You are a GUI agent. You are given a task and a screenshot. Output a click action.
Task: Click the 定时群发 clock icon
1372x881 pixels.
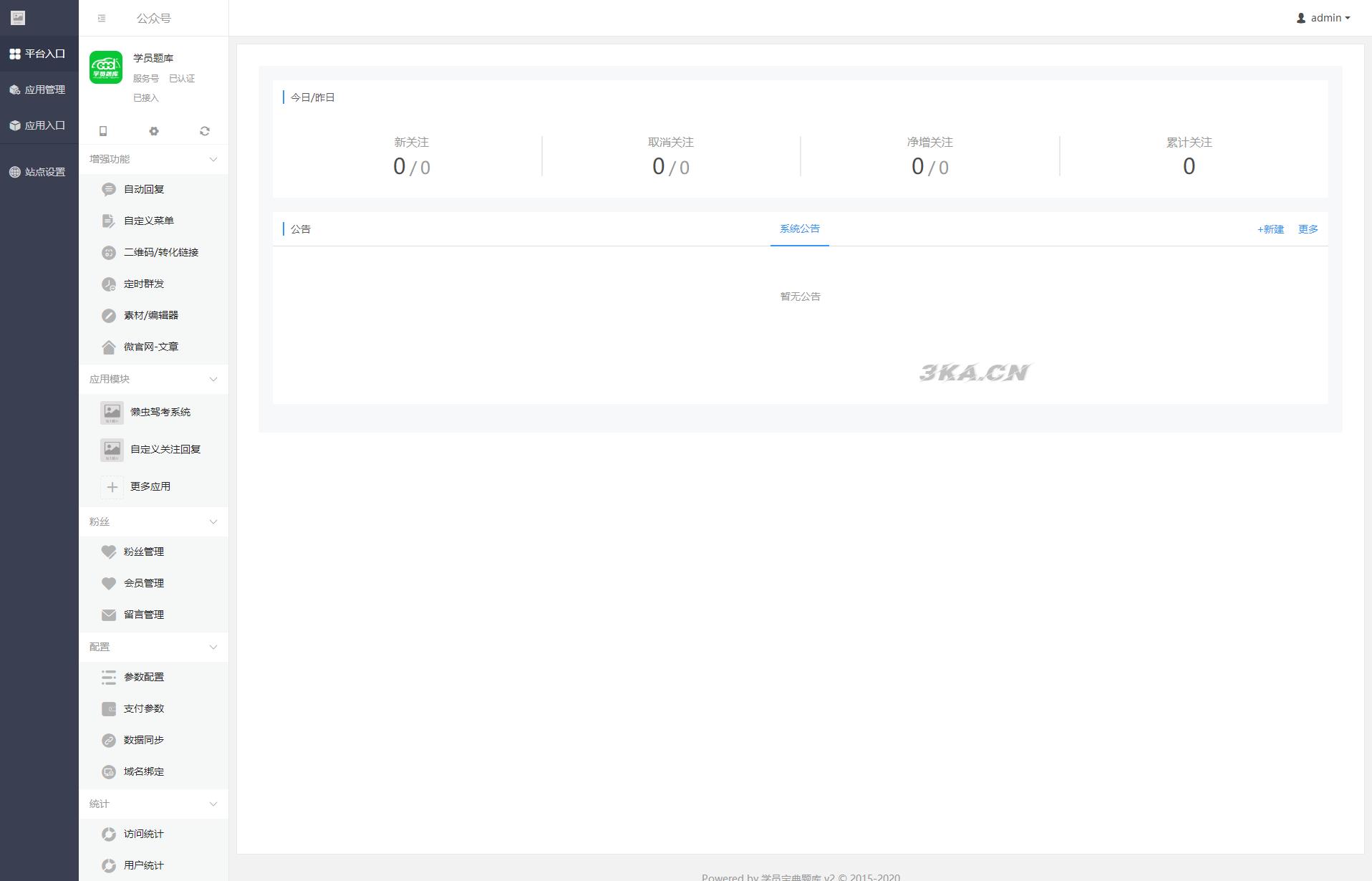(x=109, y=284)
